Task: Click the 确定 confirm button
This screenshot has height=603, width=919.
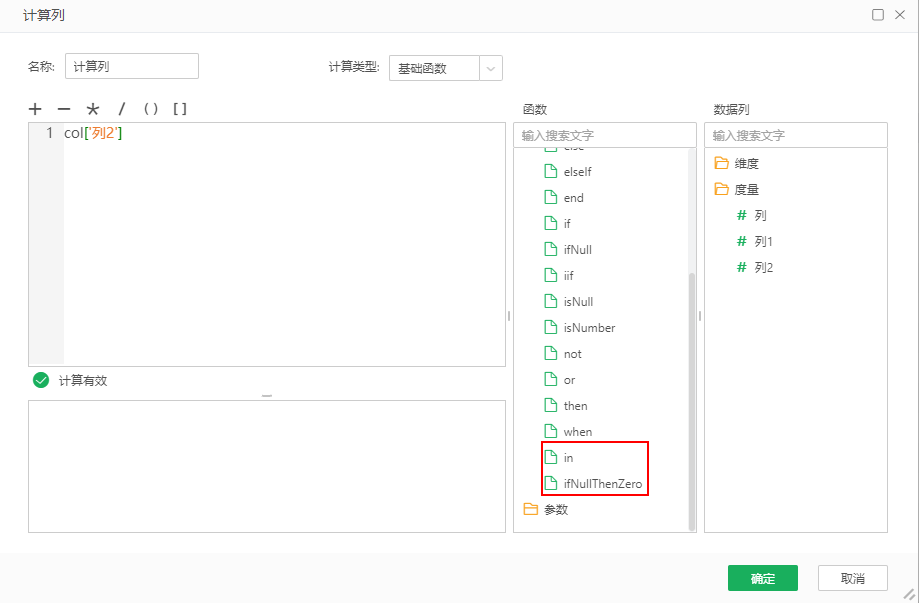Action: click(762, 578)
